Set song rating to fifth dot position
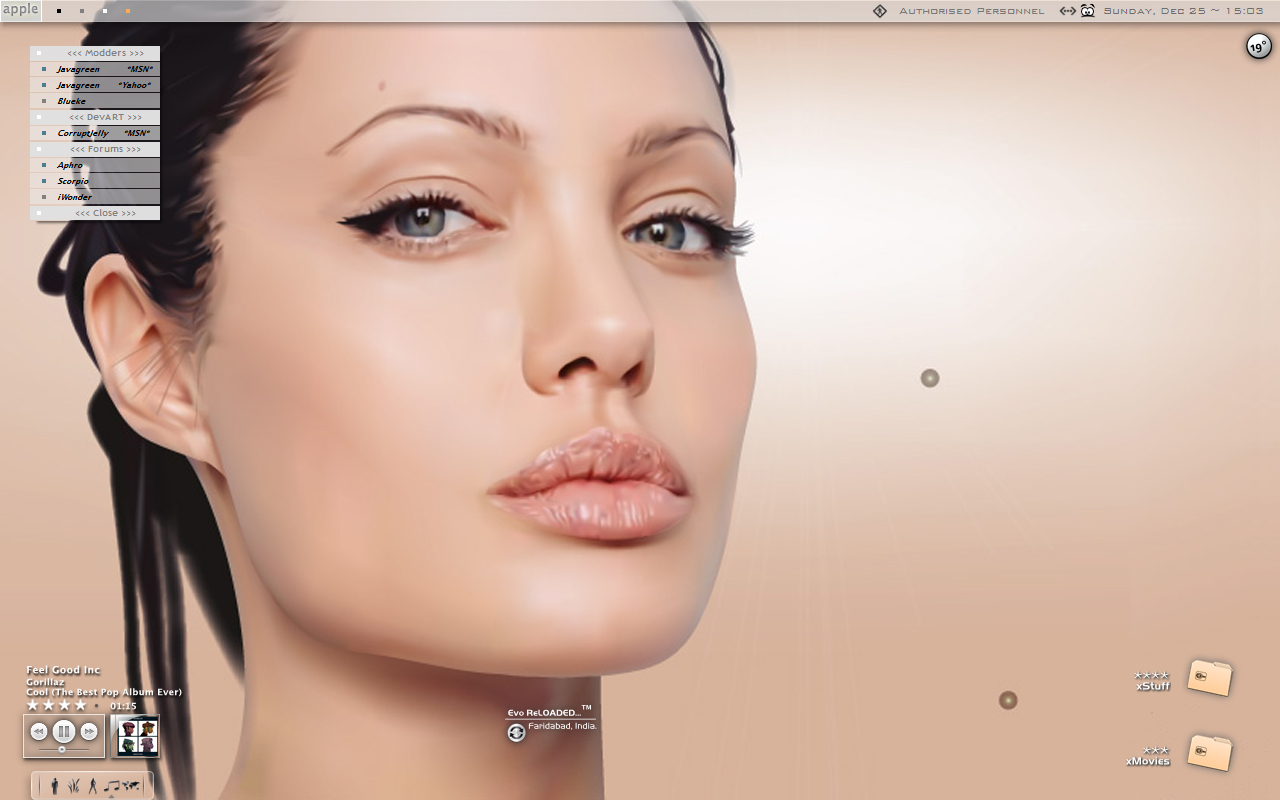 point(97,706)
